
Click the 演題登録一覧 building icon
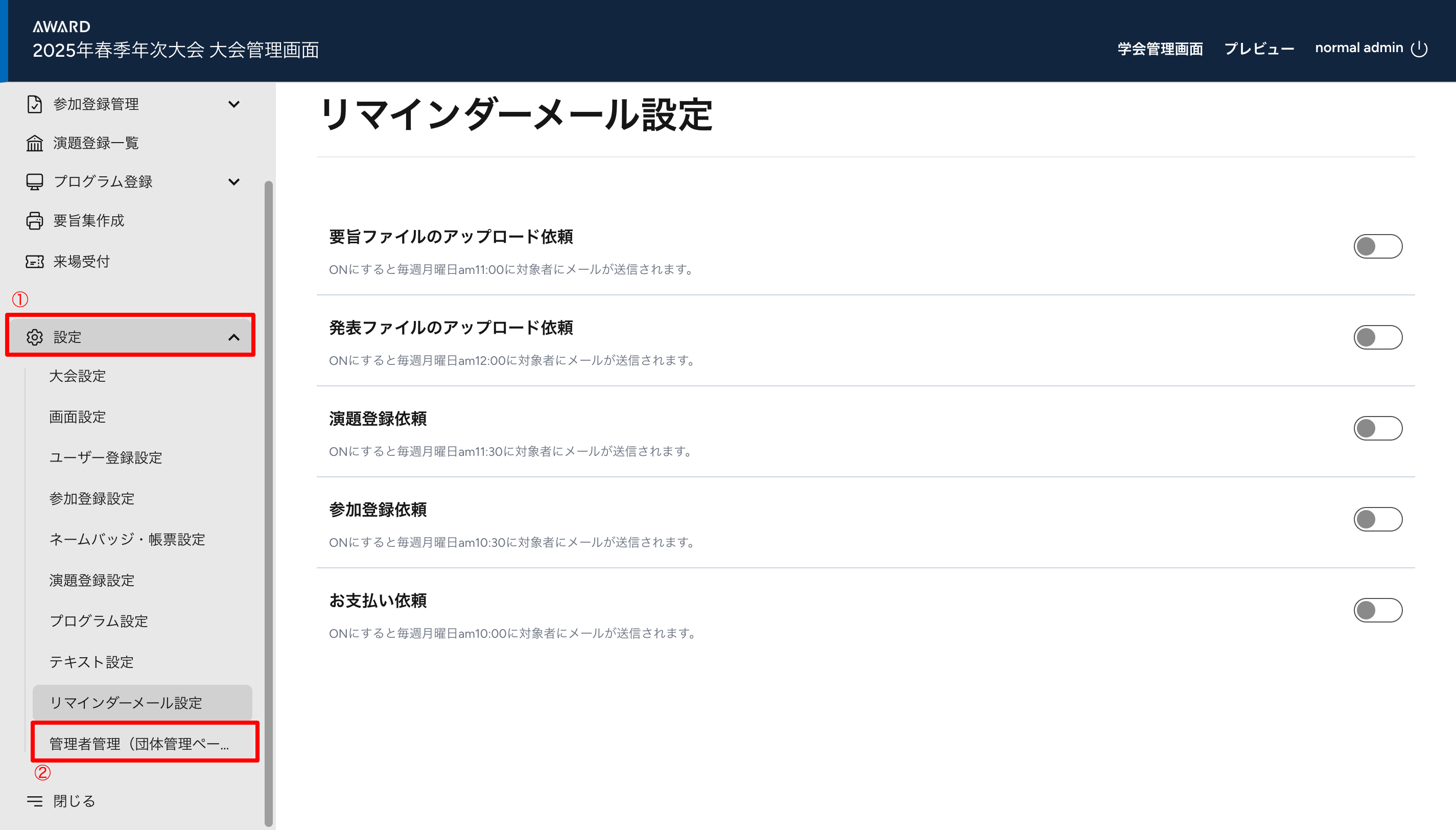coord(34,143)
